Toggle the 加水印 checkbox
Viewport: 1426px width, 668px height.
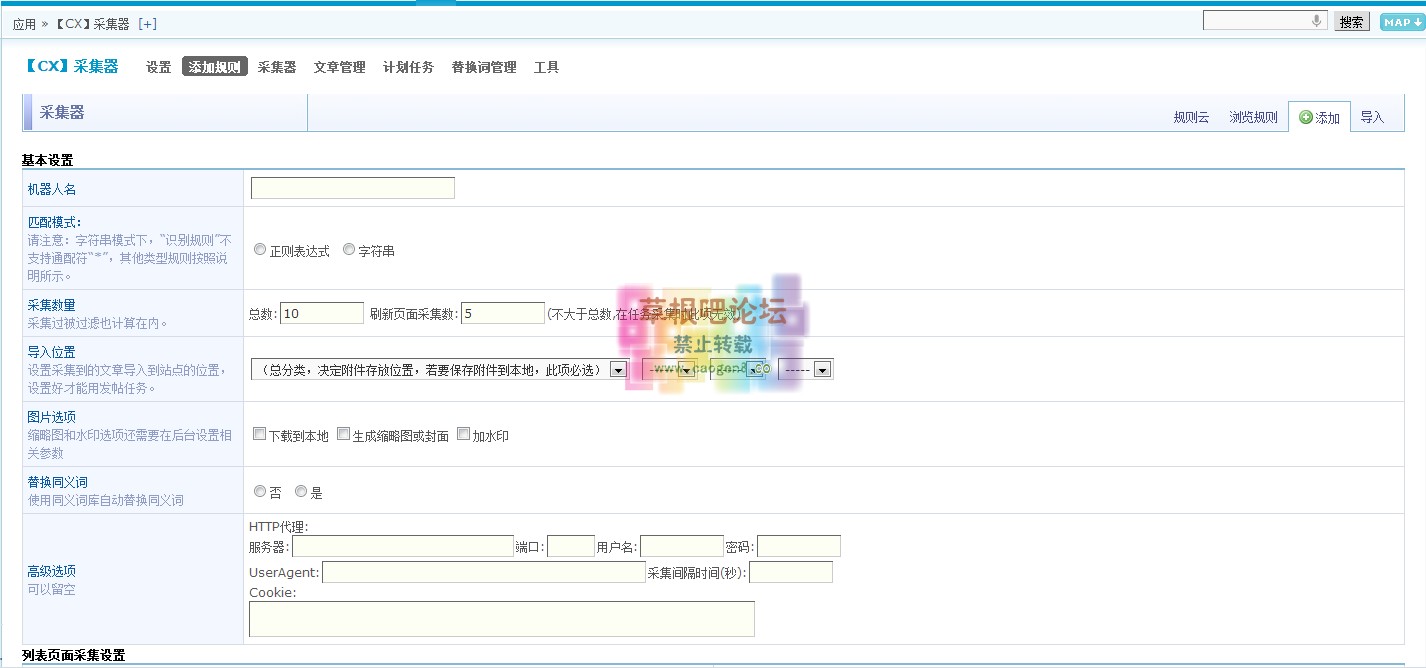click(x=463, y=434)
